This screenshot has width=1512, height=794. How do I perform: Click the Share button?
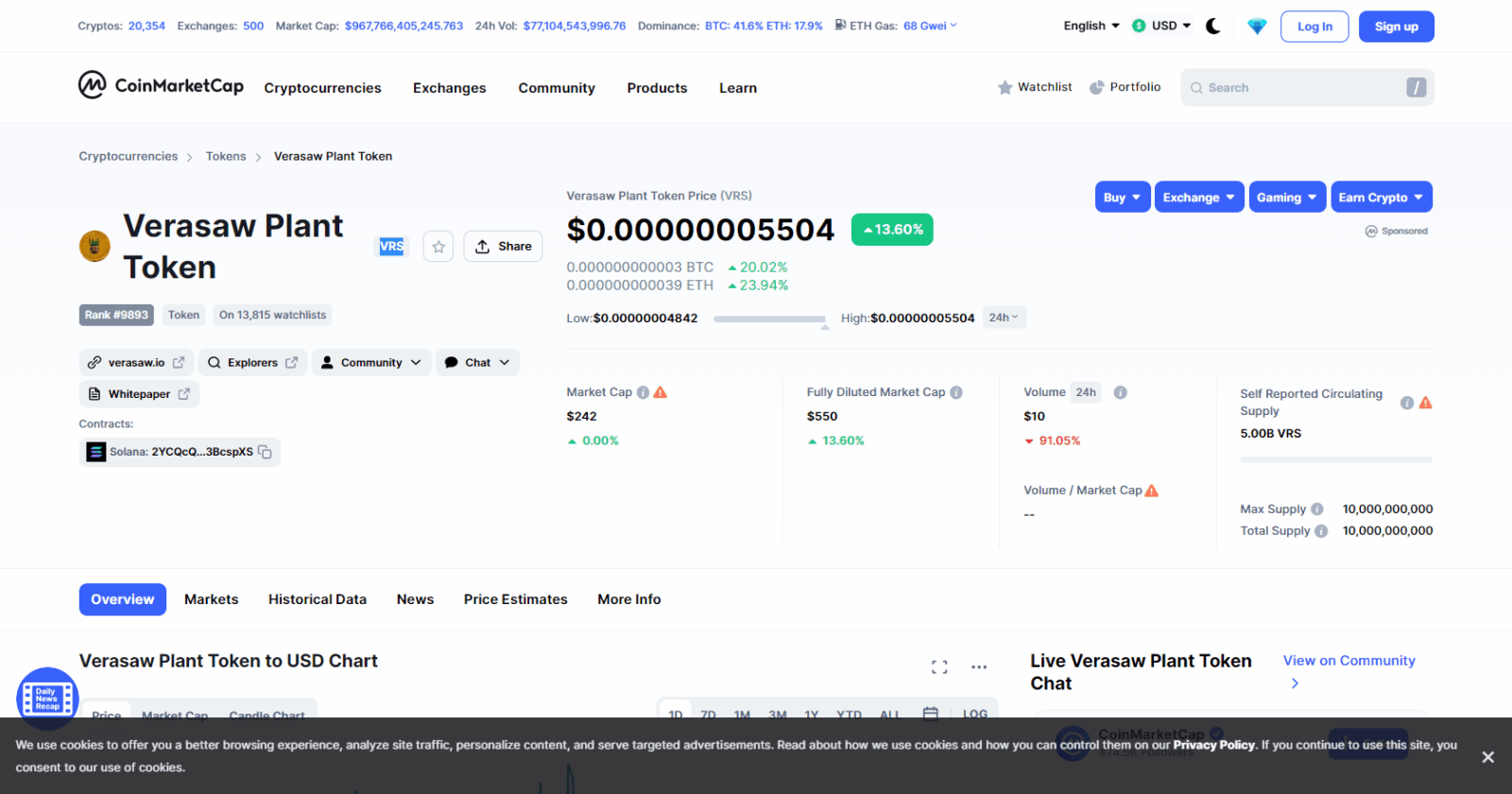pos(503,247)
